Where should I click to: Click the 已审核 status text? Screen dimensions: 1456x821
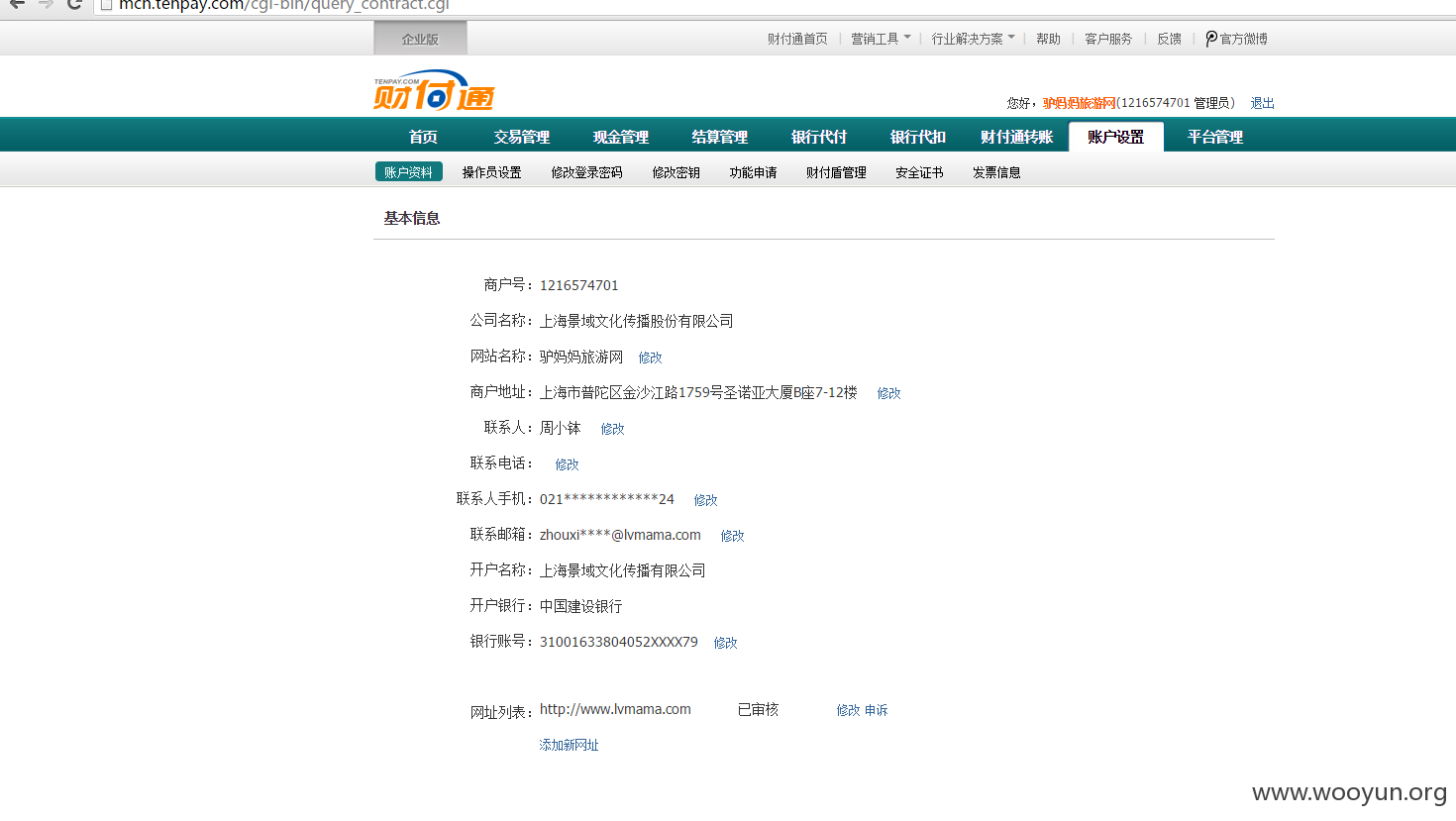click(758, 709)
